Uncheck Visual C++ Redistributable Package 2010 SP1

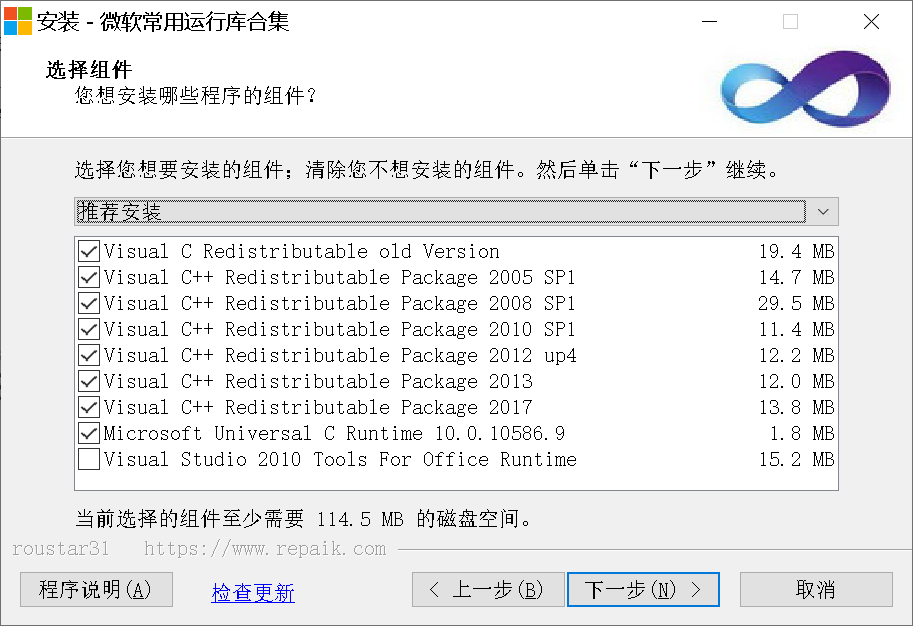point(89,329)
